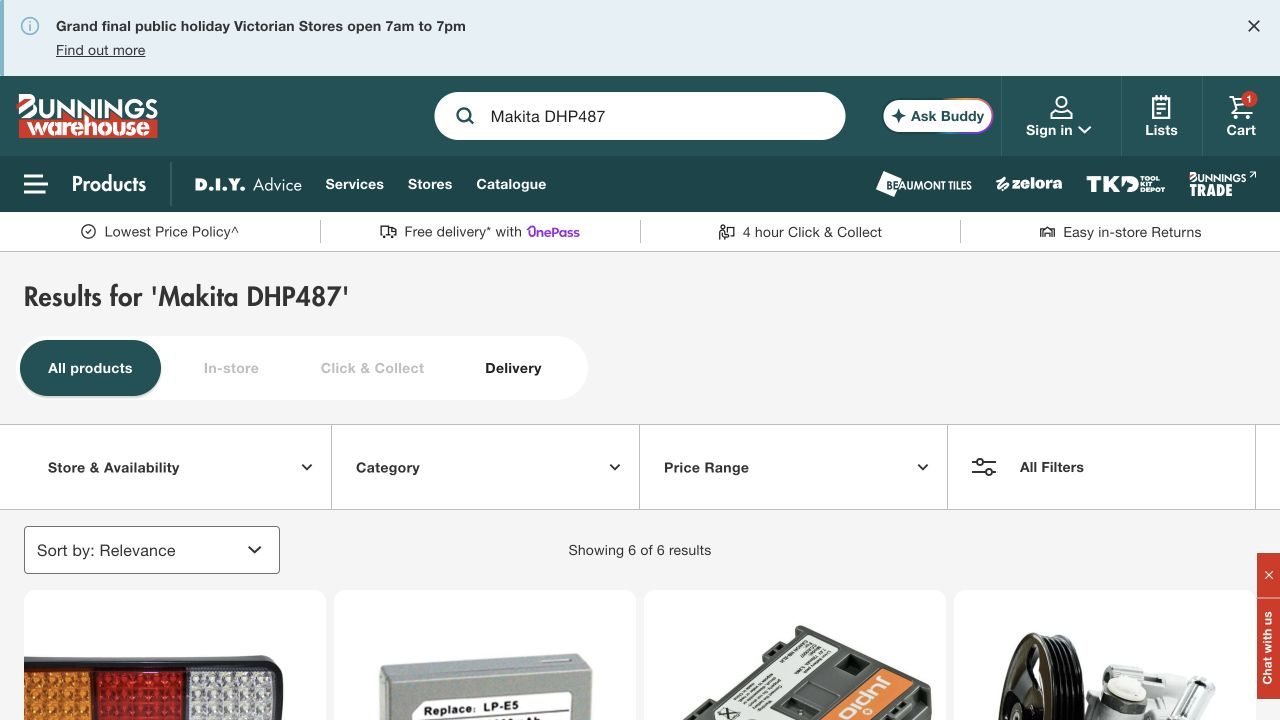1280x720 pixels.
Task: Select the All products filter pill
Action: click(90, 368)
